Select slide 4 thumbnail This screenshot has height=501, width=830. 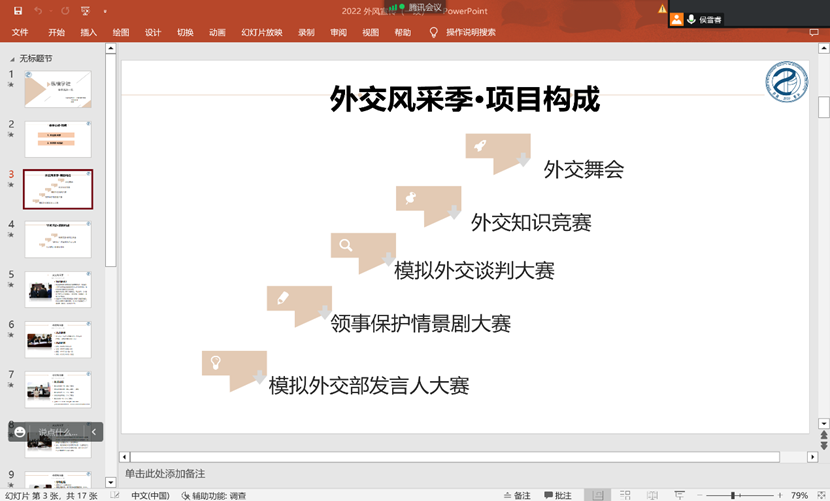(x=58, y=239)
